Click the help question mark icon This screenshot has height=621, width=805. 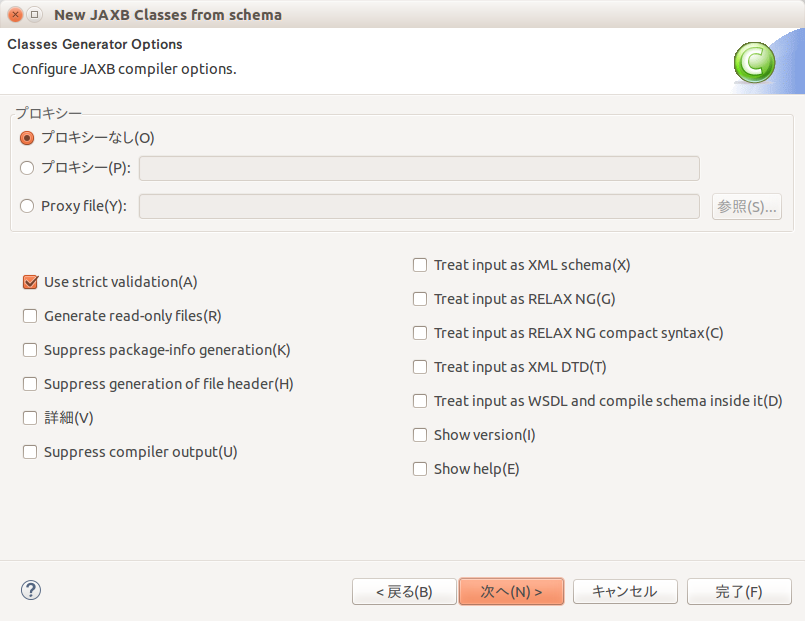click(30, 590)
